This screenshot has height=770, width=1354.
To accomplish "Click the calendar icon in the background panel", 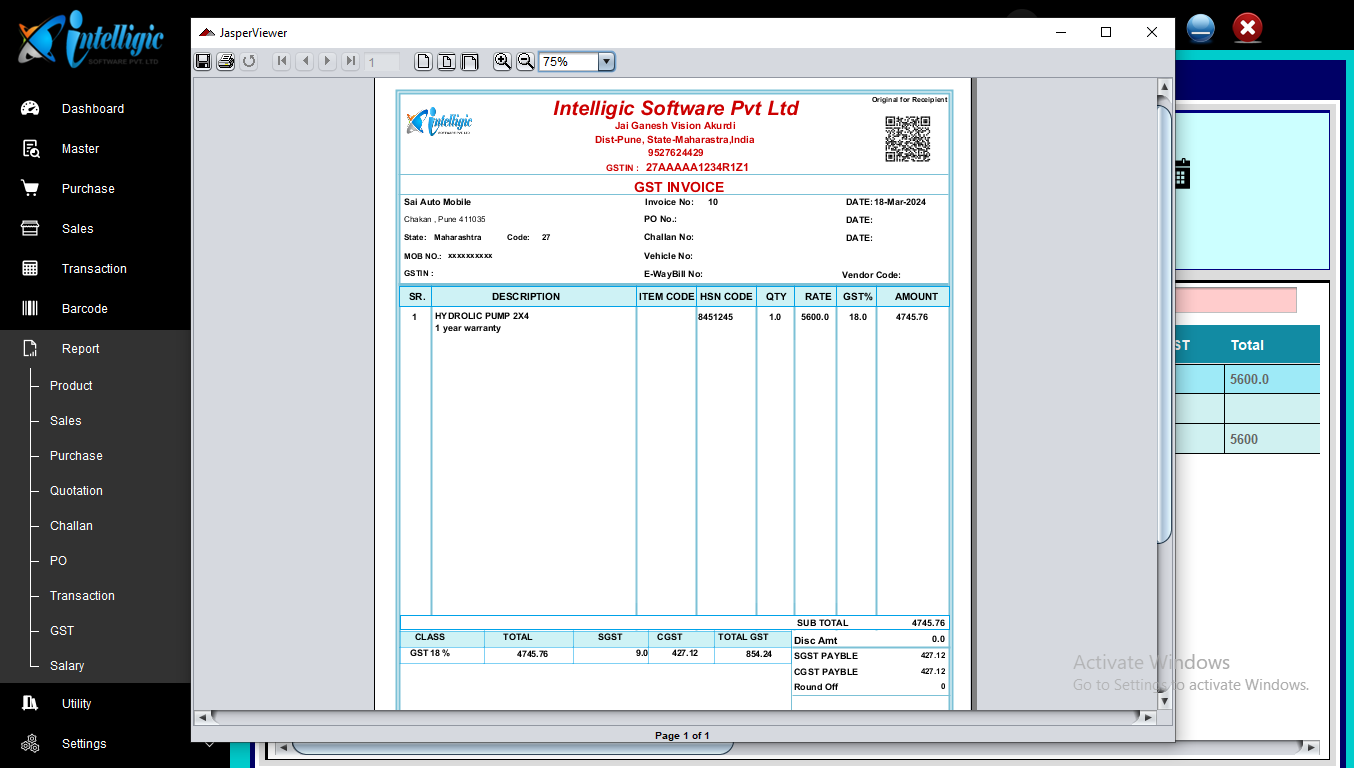I will pyautogui.click(x=1182, y=173).
